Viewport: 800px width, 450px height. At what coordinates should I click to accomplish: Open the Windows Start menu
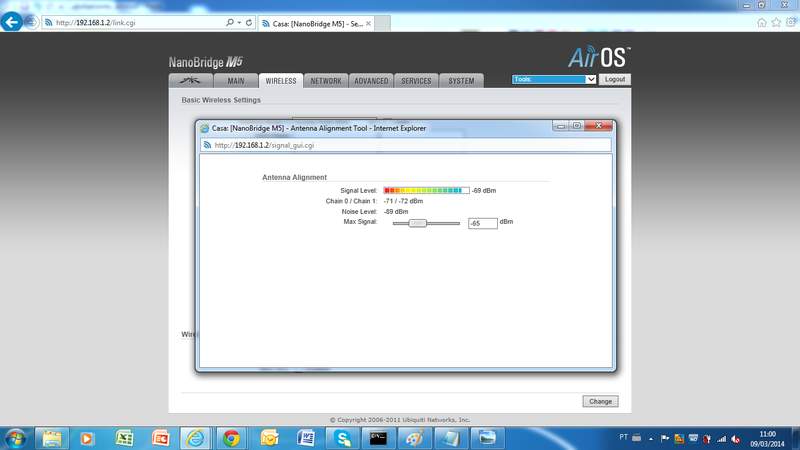pos(15,438)
